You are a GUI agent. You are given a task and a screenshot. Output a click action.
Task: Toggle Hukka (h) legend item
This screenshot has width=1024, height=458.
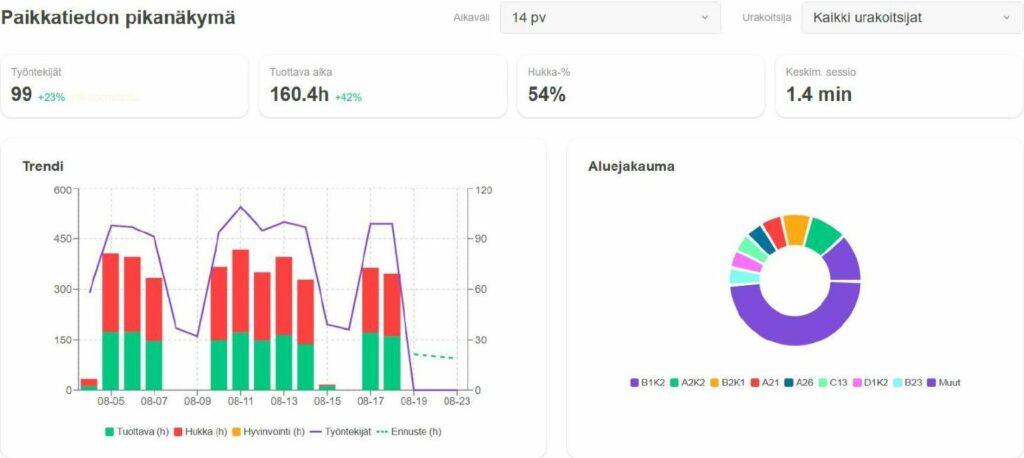click(x=200, y=432)
